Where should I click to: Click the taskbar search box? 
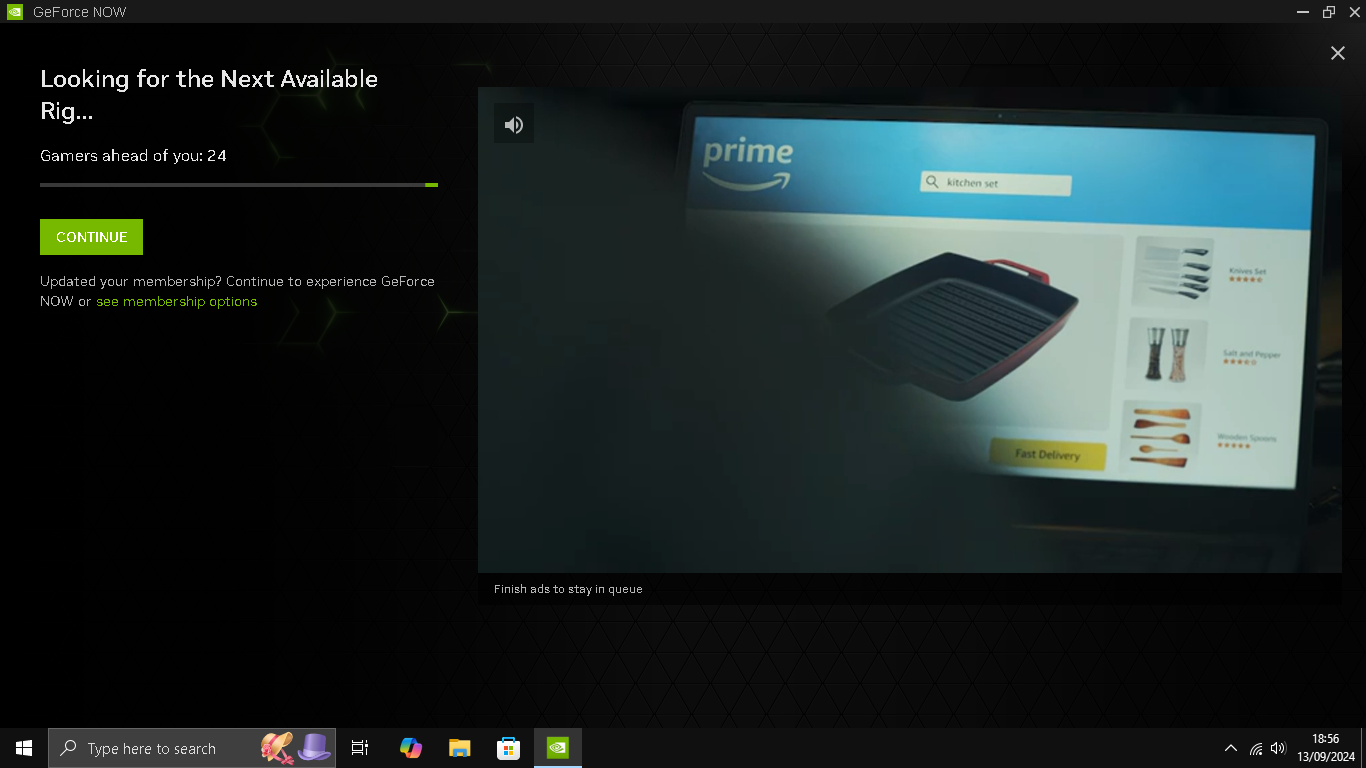coord(192,748)
